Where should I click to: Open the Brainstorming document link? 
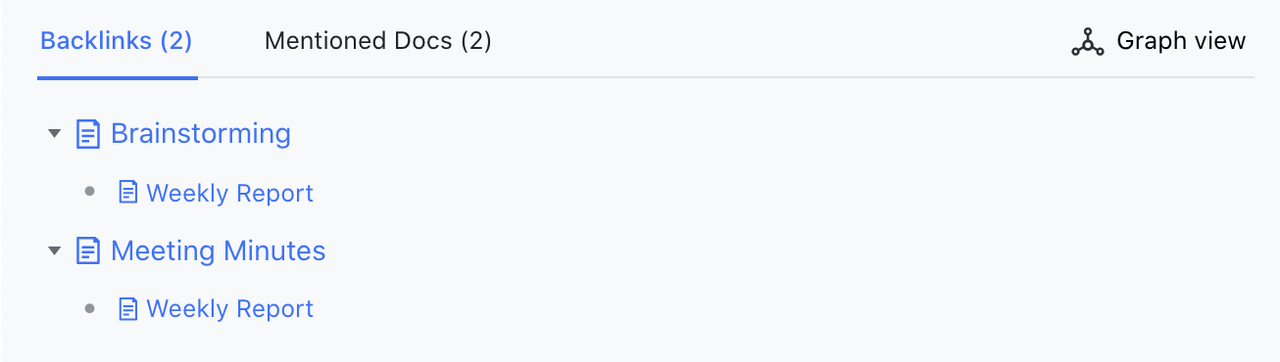(x=201, y=134)
